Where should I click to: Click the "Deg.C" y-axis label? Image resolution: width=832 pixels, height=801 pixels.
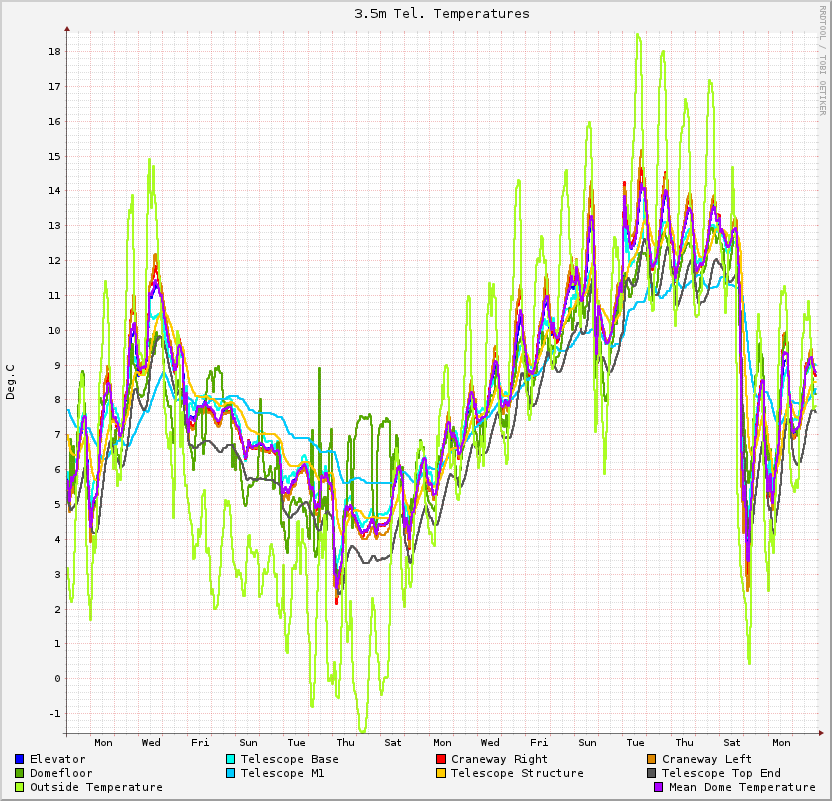(x=11, y=382)
